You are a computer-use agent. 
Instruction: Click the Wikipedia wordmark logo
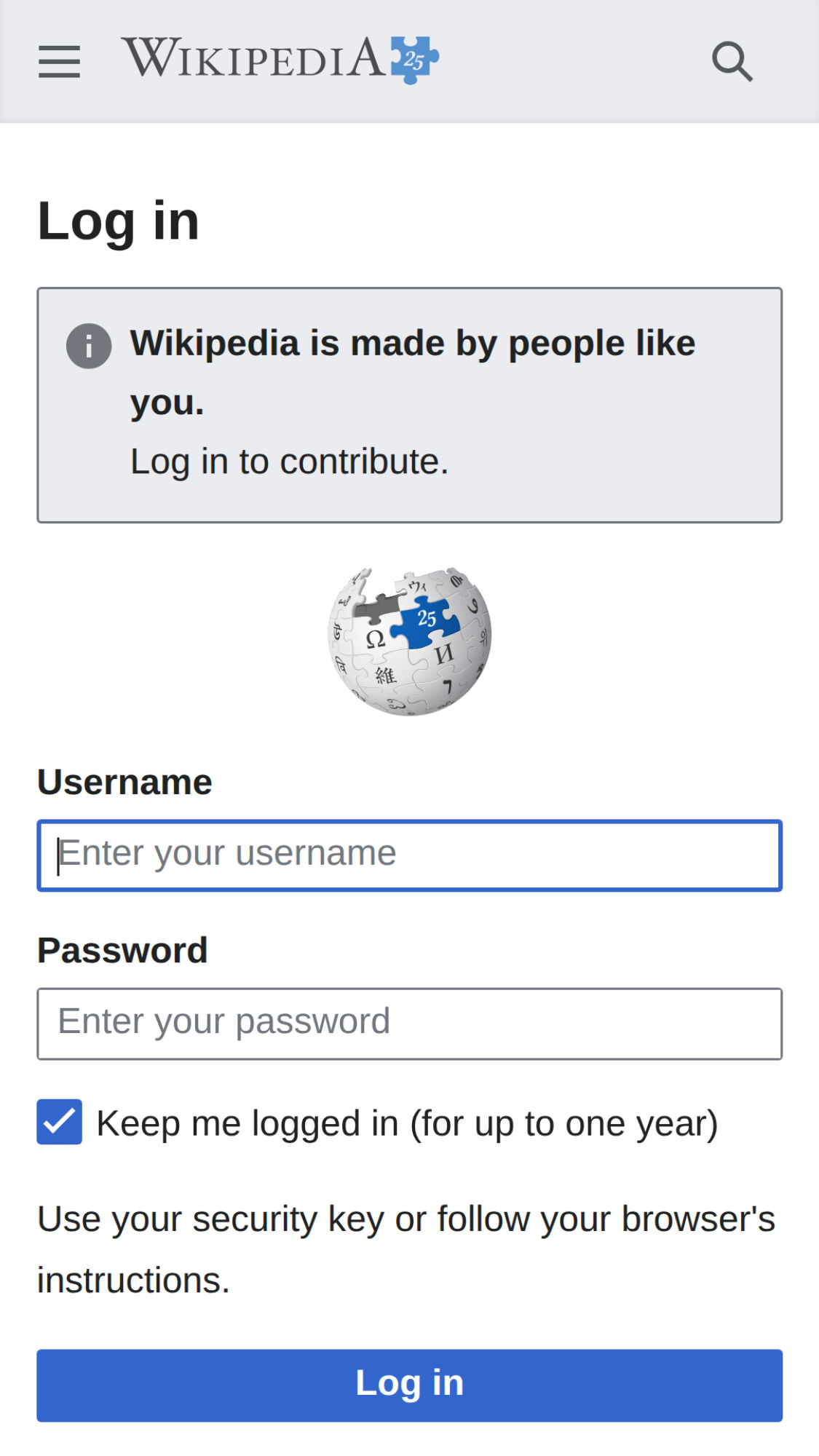[253, 58]
